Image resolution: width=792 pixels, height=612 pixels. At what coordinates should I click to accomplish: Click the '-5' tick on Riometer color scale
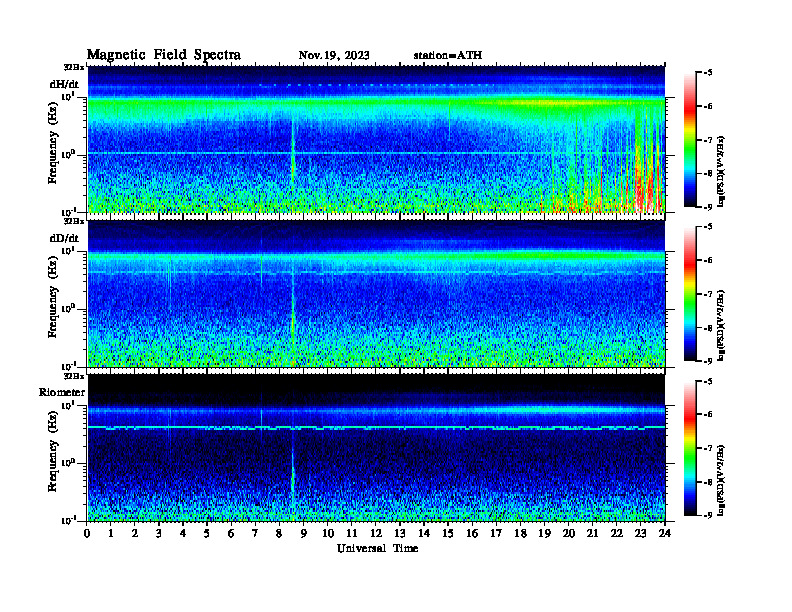708,381
